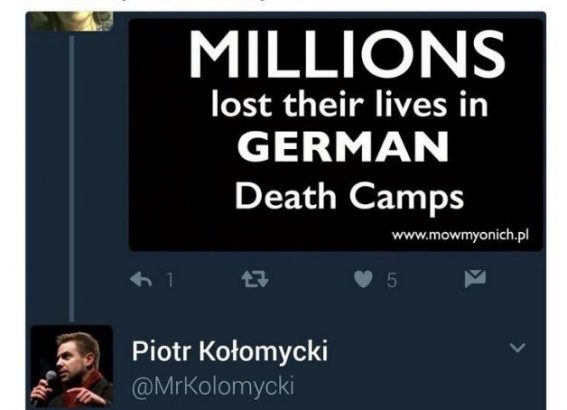Click empty tweet area below the chevron
Image resolution: width=567 pixels, height=410 pixels.
pos(517,383)
